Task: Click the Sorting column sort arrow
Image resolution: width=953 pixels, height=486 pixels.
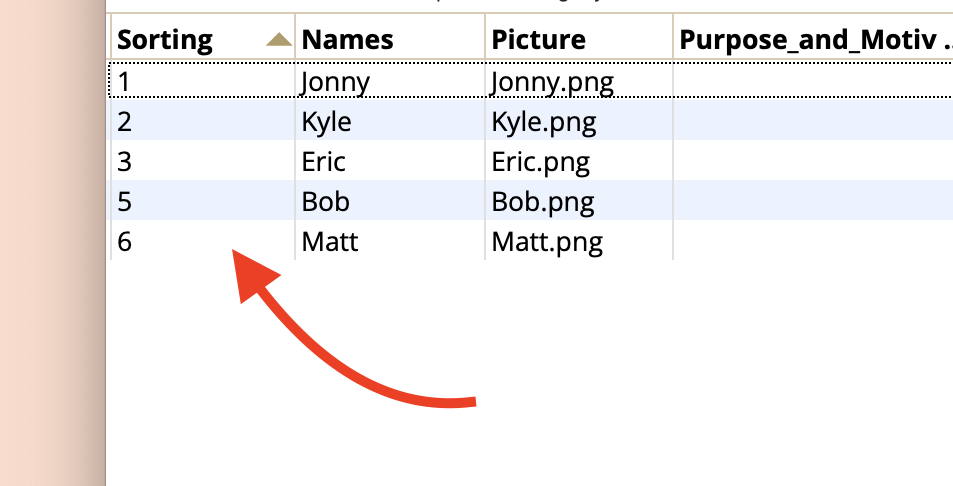Action: click(x=280, y=40)
